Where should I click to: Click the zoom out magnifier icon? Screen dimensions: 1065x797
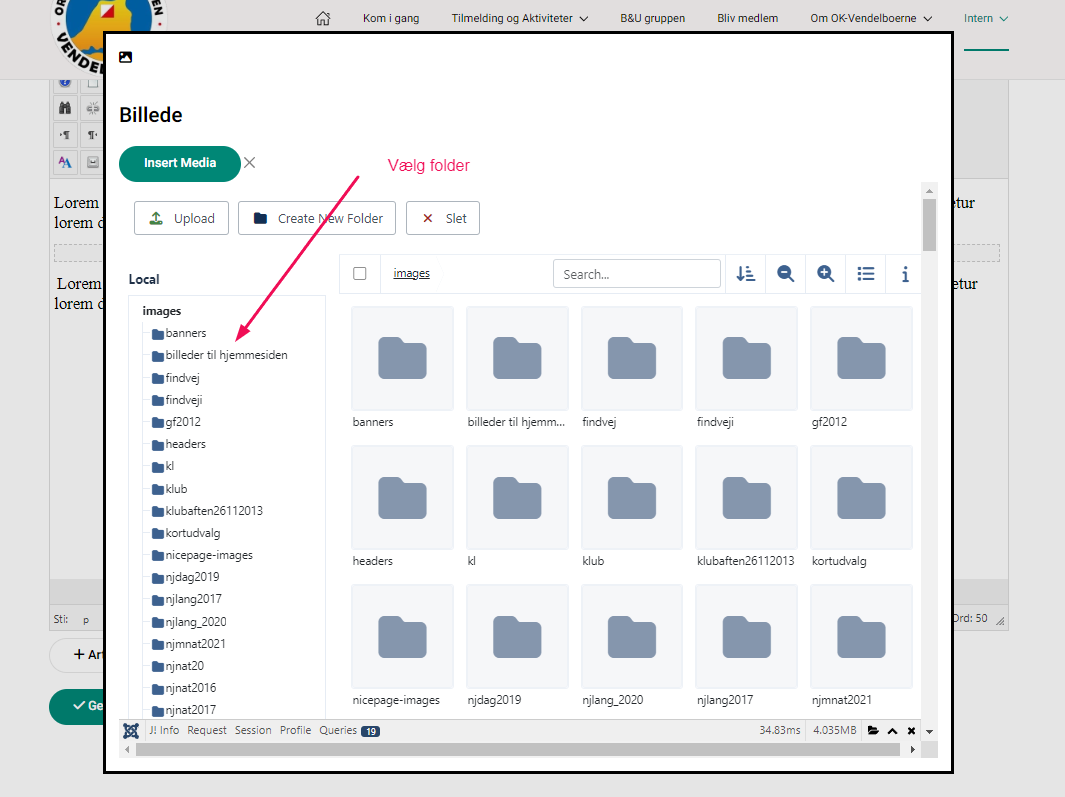click(x=785, y=274)
